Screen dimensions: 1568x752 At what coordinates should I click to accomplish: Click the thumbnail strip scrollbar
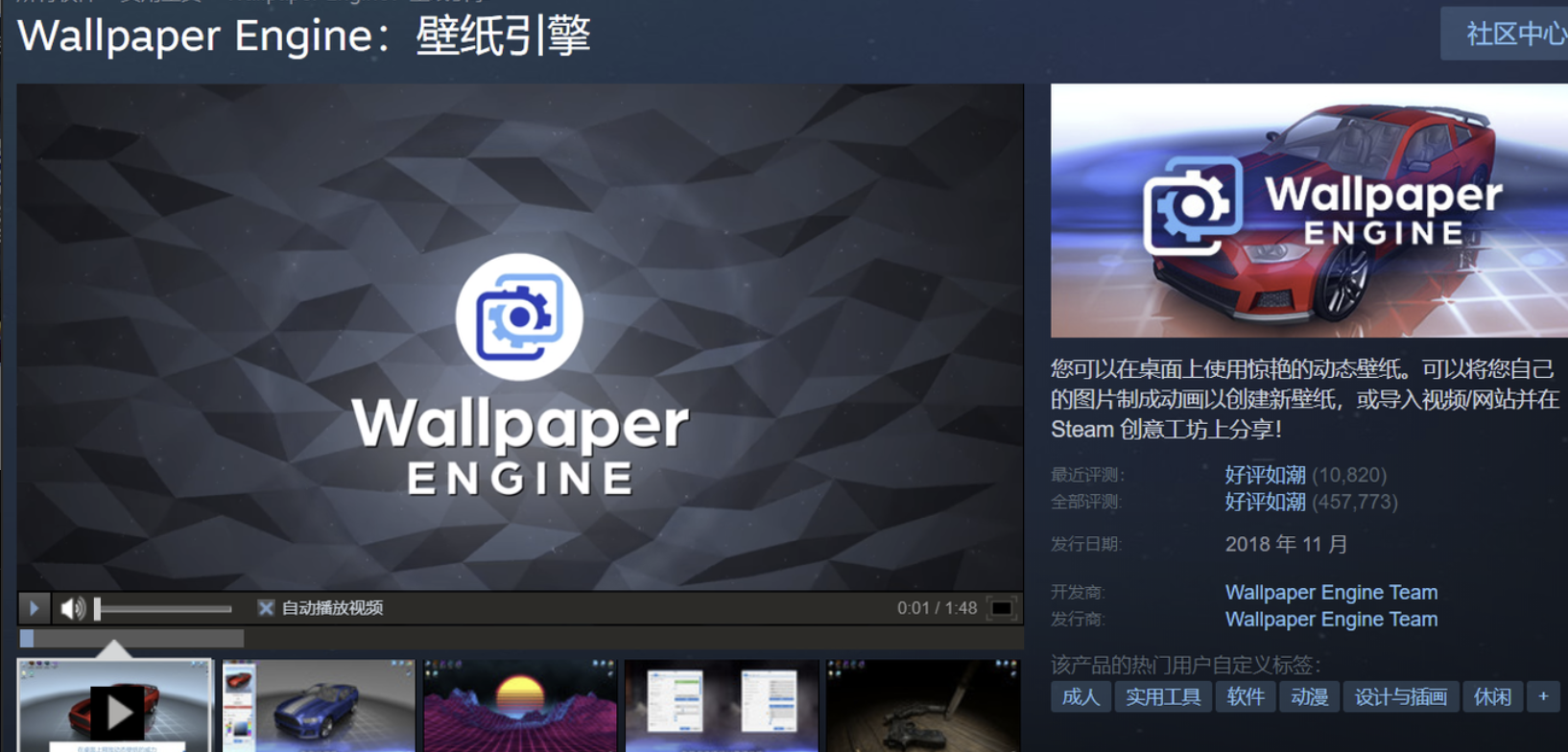pos(131,638)
